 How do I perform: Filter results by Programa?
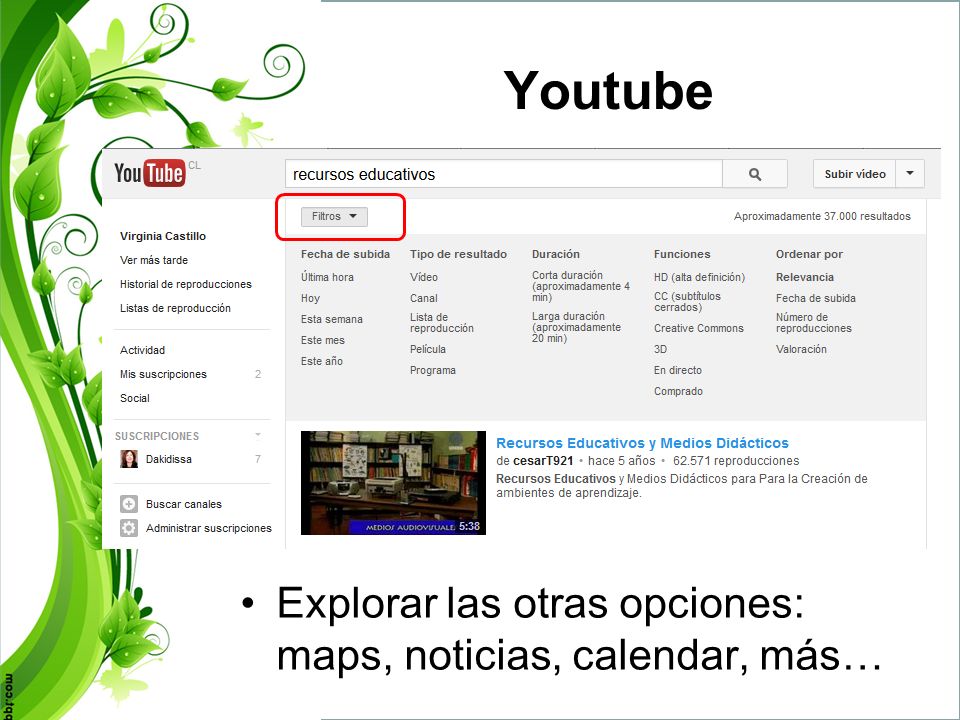click(433, 370)
